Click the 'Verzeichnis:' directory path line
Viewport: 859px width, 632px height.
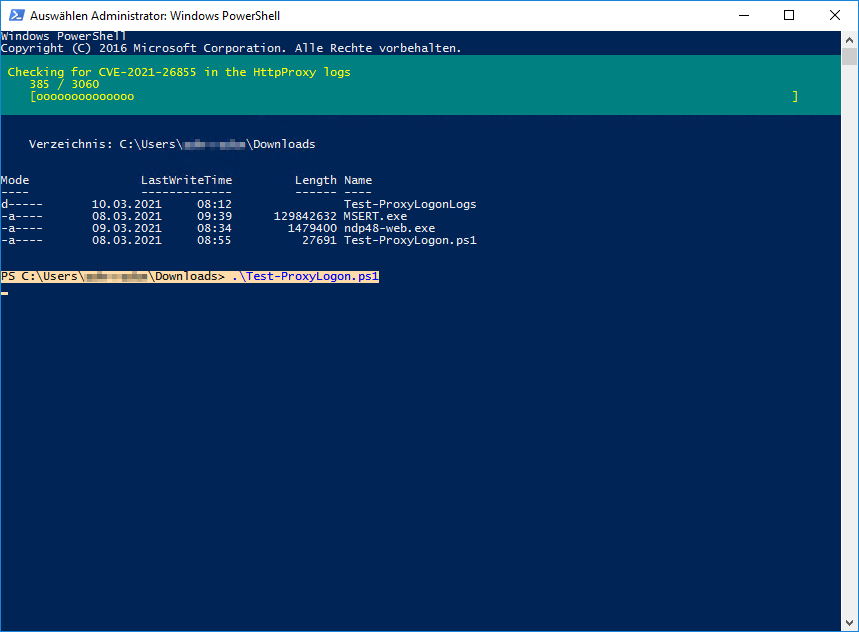[172, 144]
